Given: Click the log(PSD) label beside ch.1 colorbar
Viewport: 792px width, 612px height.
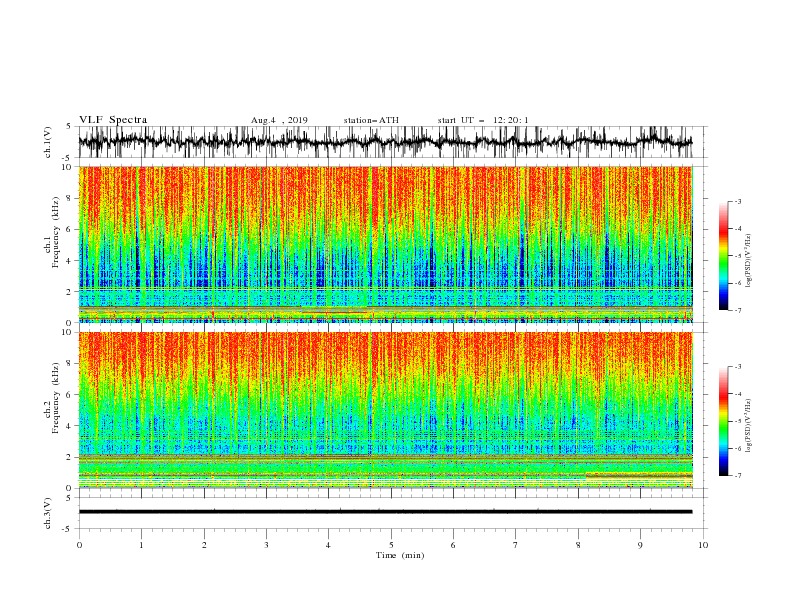Looking at the screenshot, I should [x=749, y=261].
